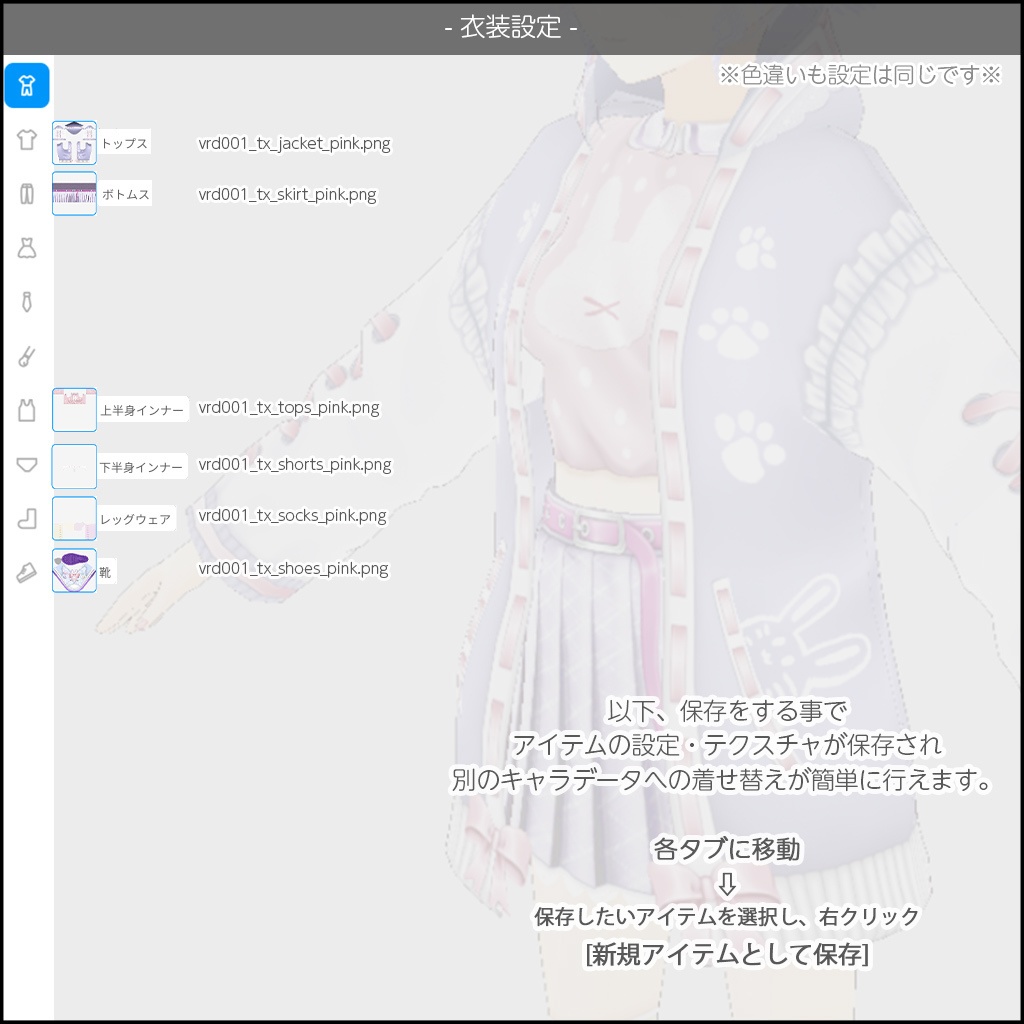
Task: Select the vrd001_tx_jacket_pink.png filename
Action: point(295,143)
